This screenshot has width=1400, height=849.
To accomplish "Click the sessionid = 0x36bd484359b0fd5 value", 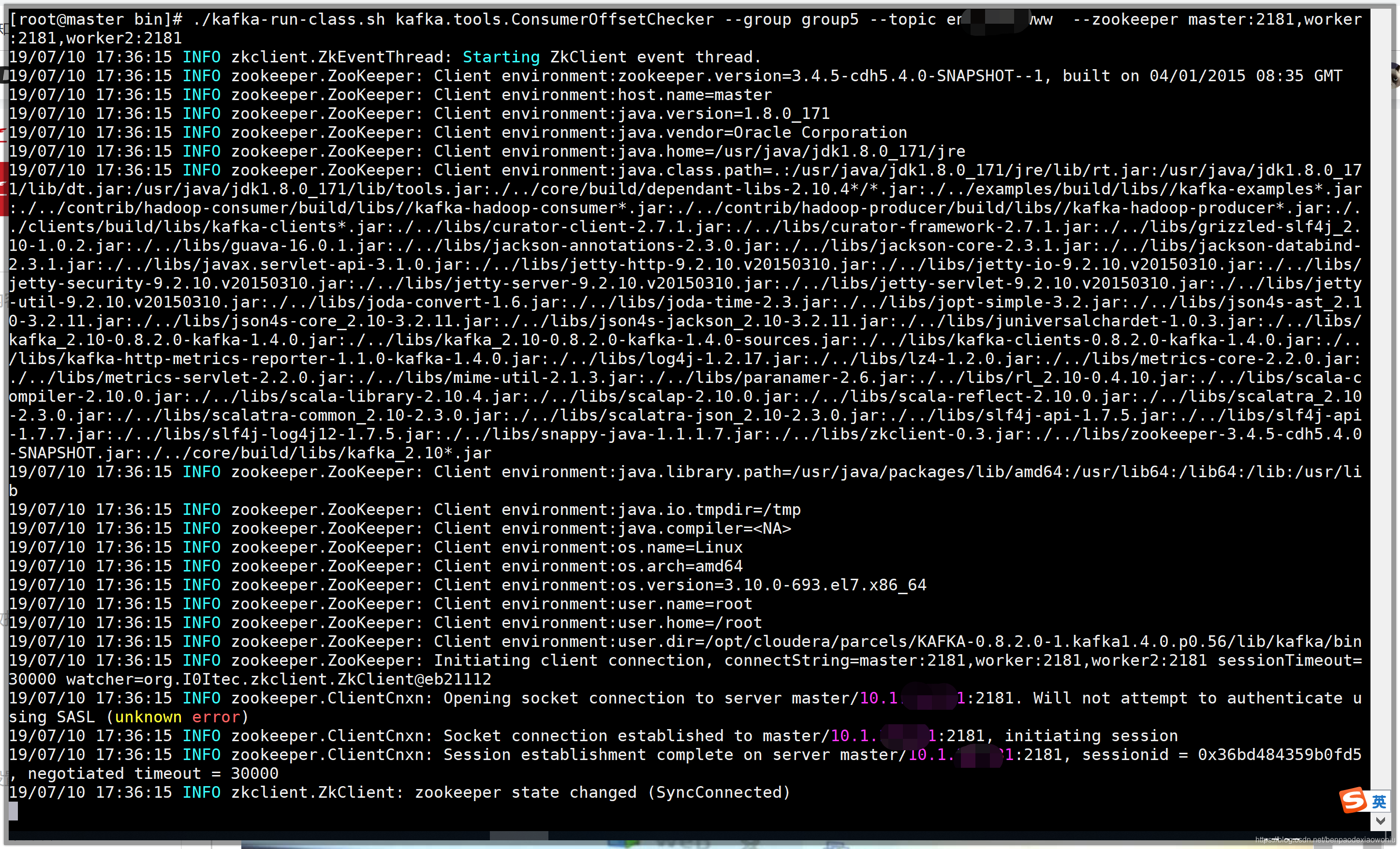I will 1222,754.
